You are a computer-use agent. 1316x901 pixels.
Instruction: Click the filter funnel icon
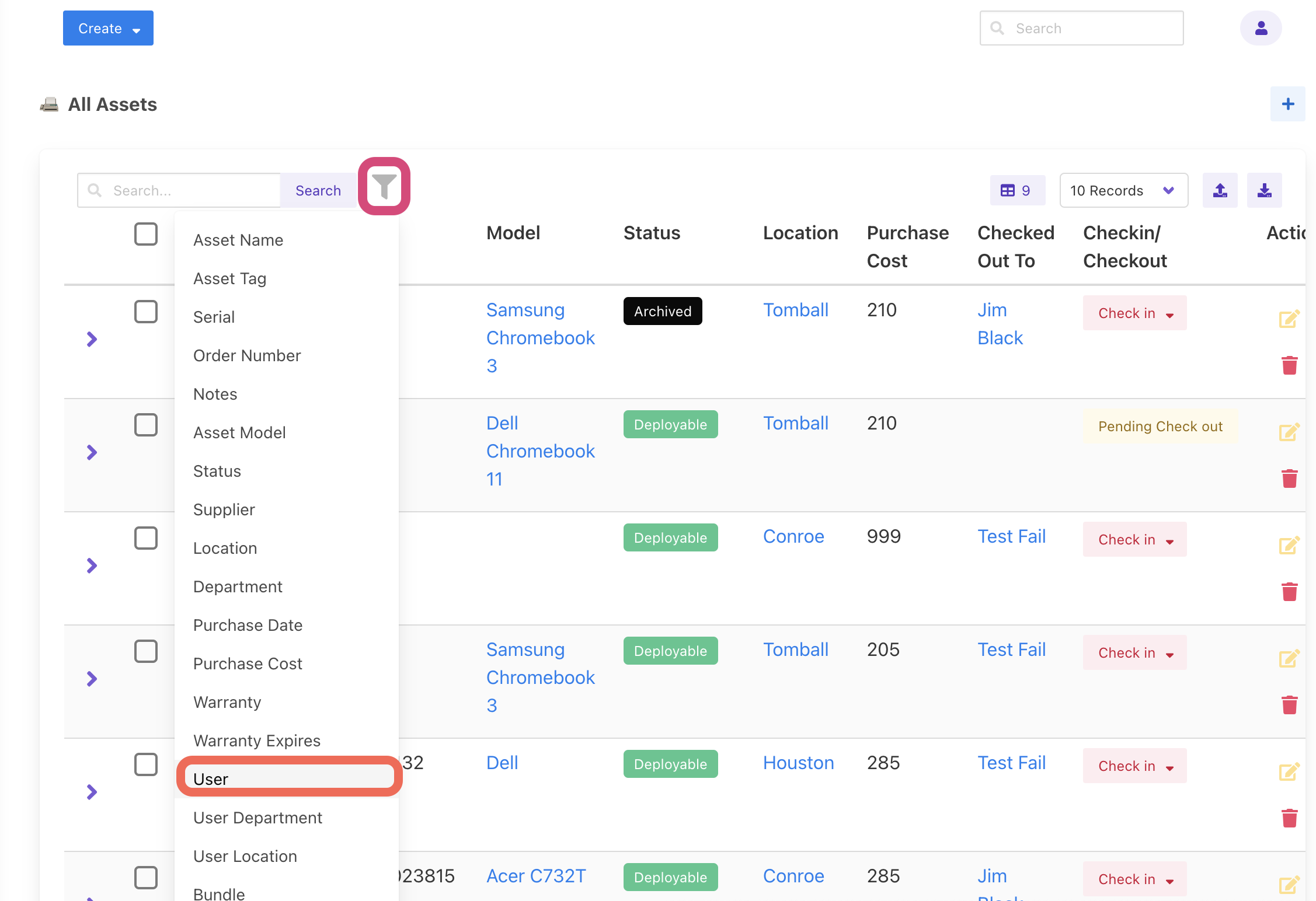[384, 187]
